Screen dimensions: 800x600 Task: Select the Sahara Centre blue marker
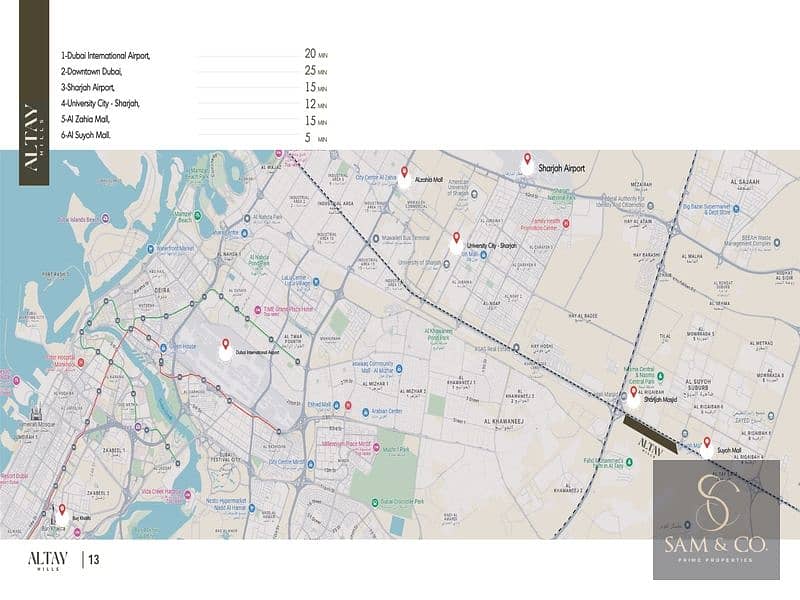pos(245,233)
